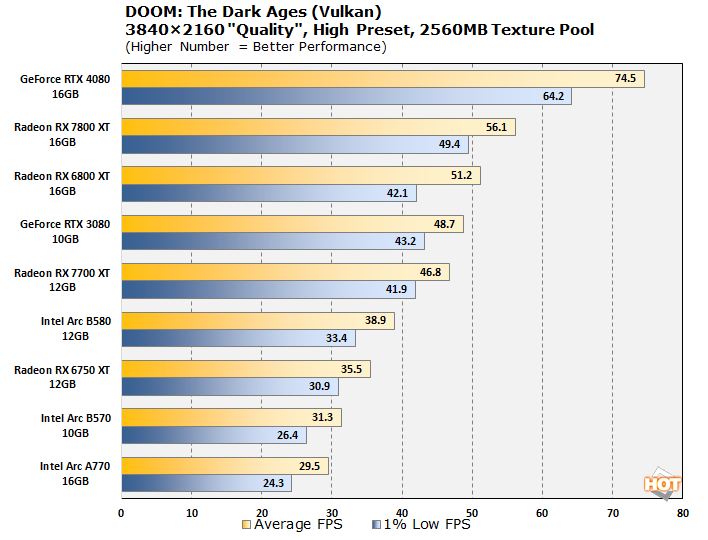
Task: Click the 'Intel Arc B580 12GB' label
Action: pos(76,329)
